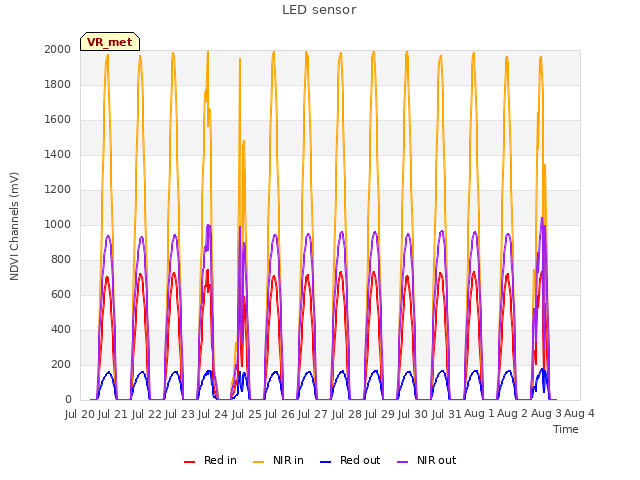Click the 0 y-axis tick label
The height and width of the screenshot is (480, 640).
click(x=68, y=400)
